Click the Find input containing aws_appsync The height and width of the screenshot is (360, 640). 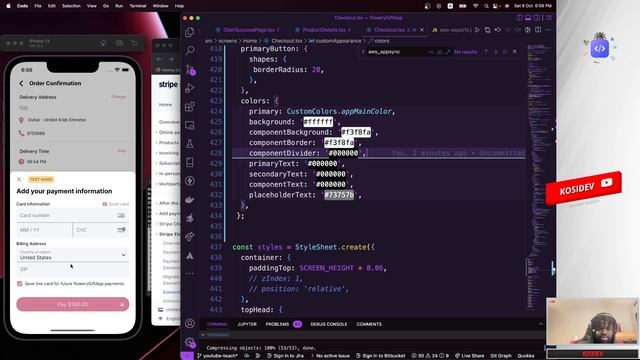[397, 52]
